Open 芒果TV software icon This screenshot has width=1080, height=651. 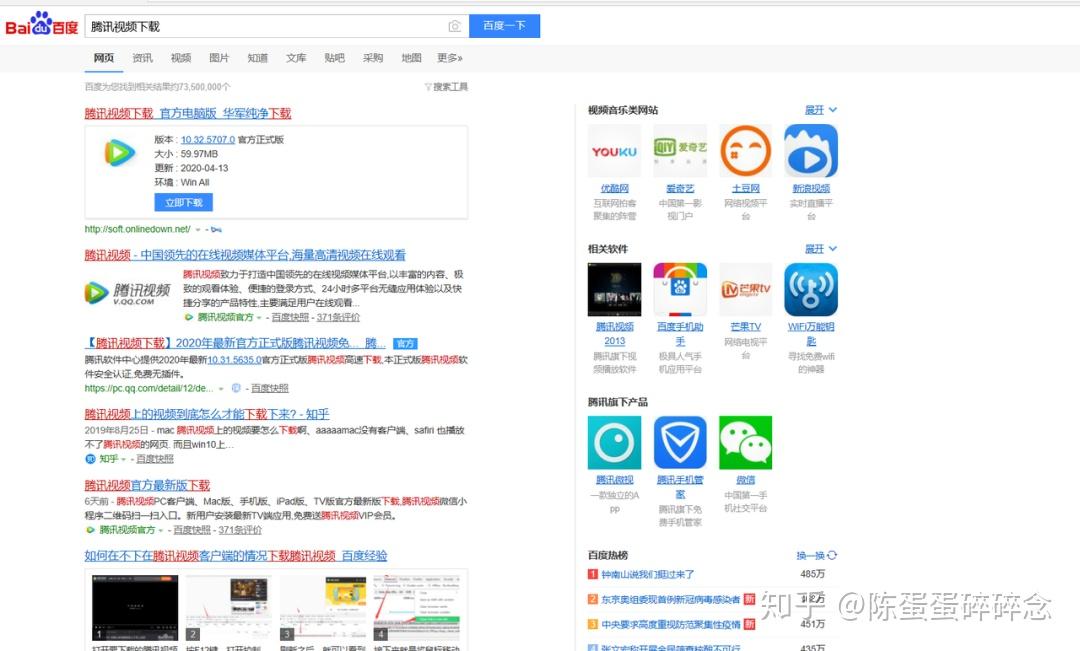(745, 289)
